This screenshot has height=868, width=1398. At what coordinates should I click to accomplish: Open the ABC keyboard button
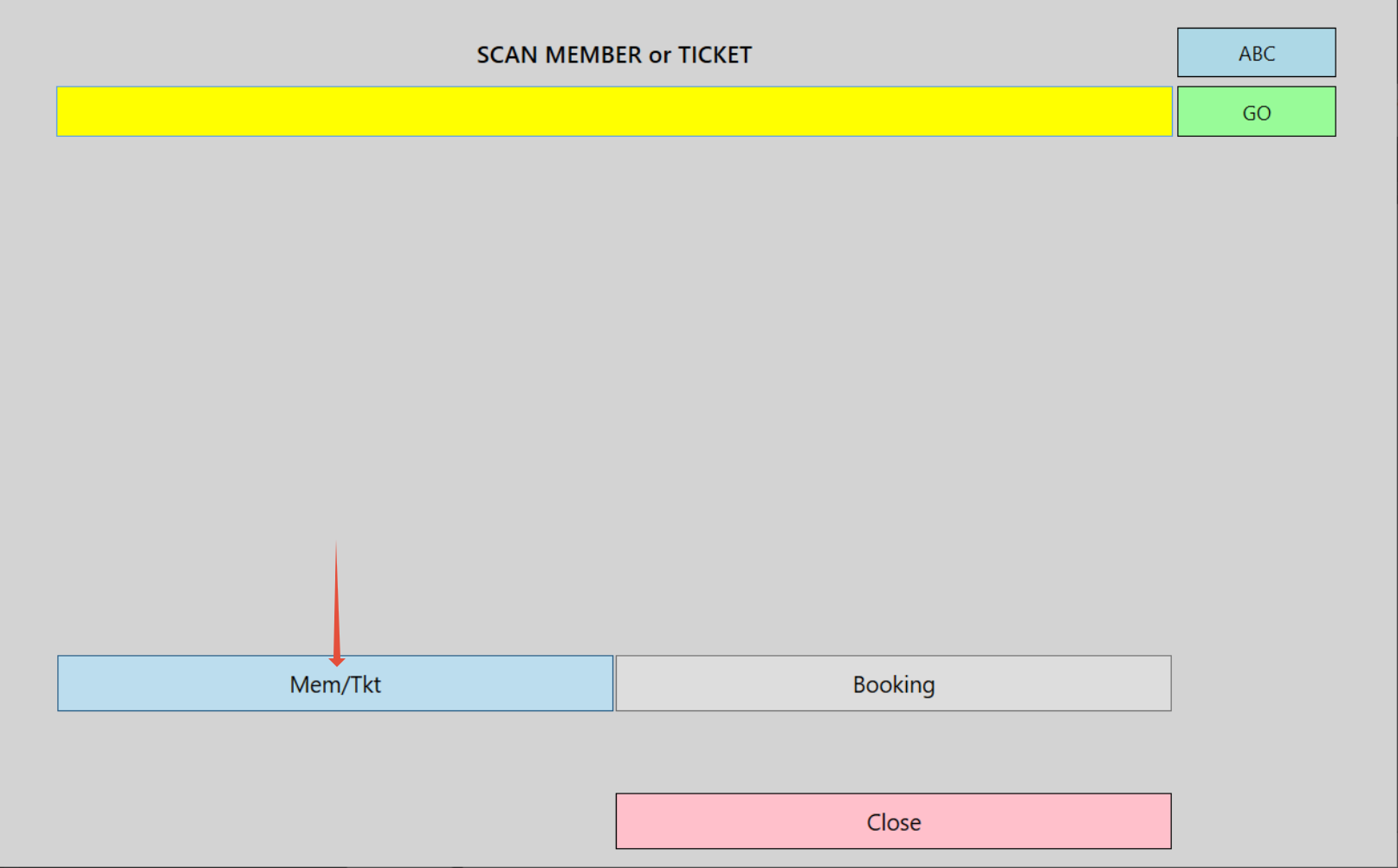[1256, 53]
